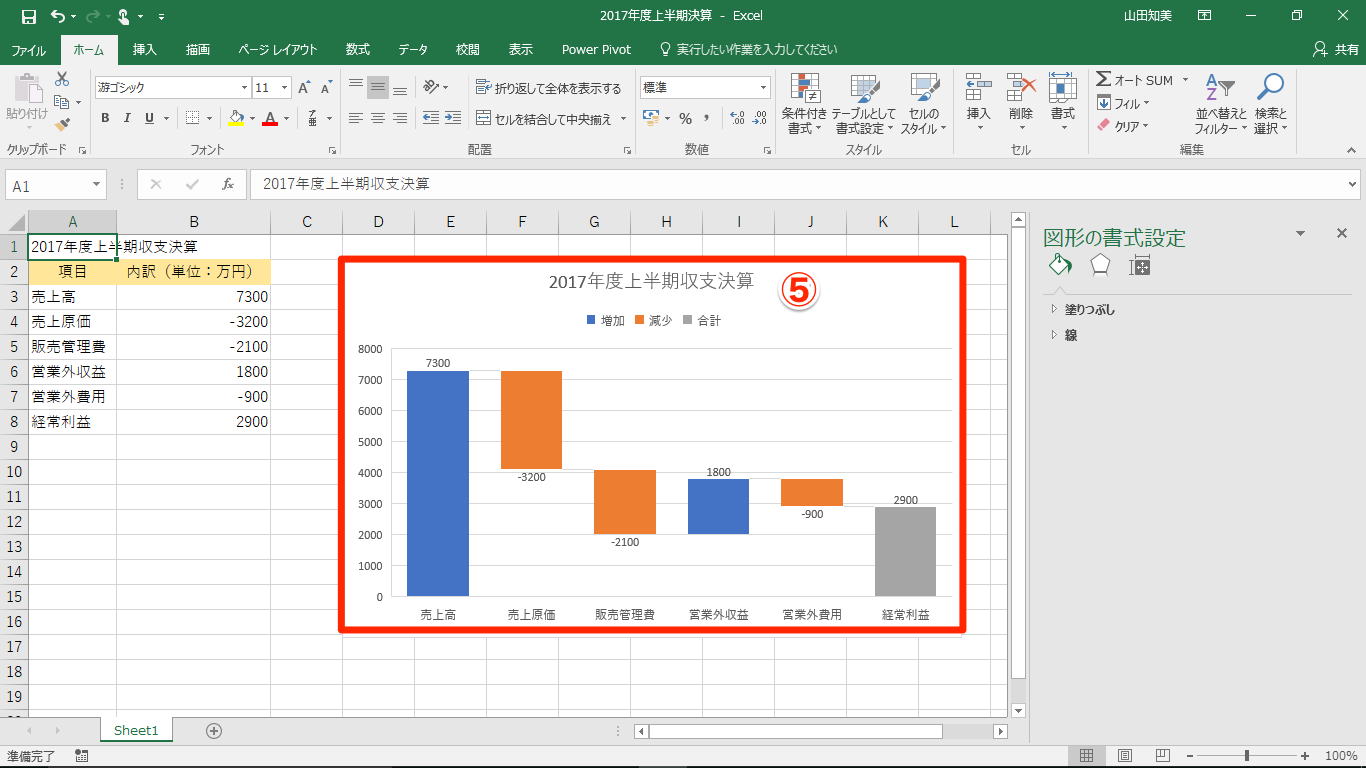Save the workbook from the quick access toolbar
1366x768 pixels.
(28, 16)
